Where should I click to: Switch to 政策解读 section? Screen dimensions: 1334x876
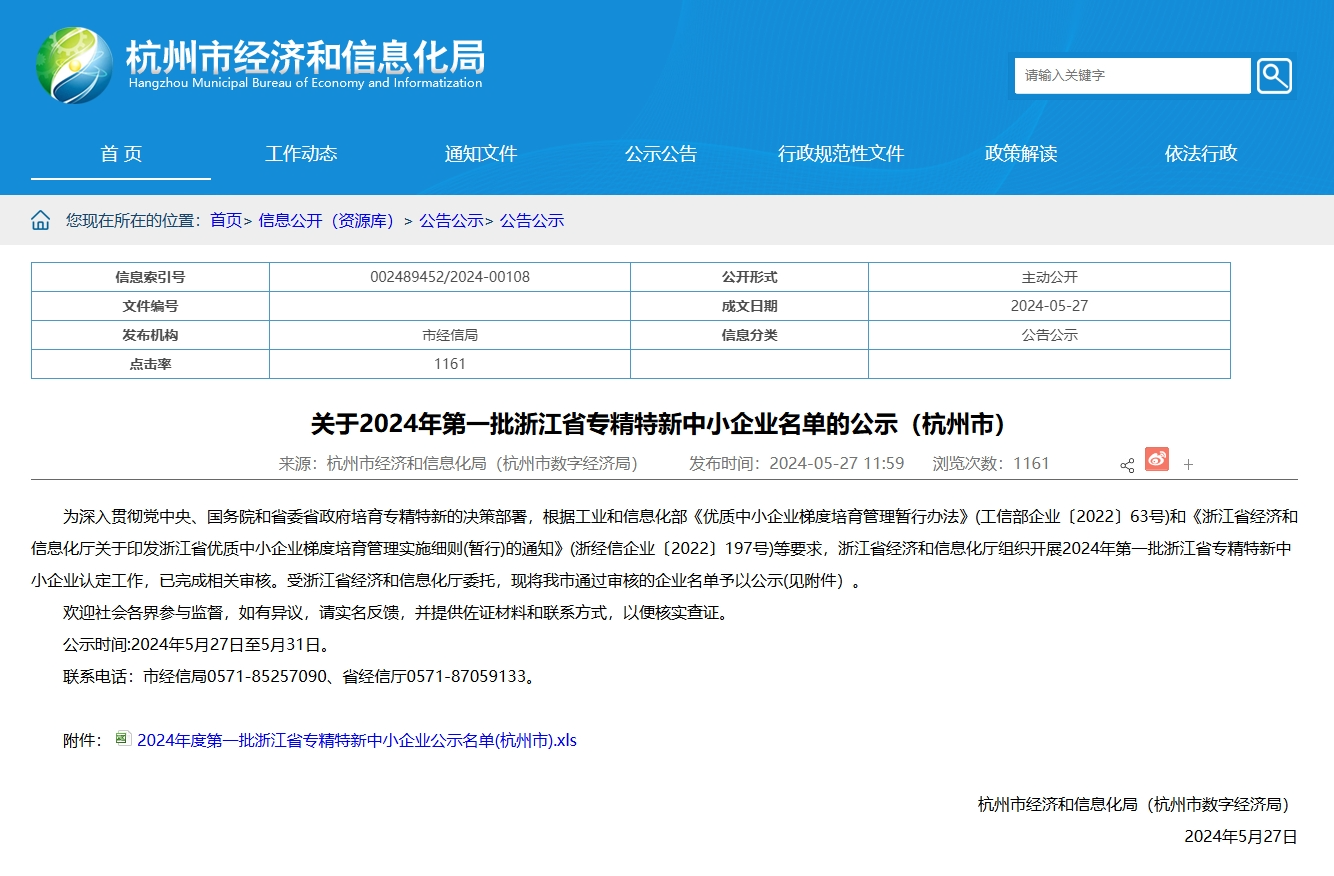click(1021, 154)
